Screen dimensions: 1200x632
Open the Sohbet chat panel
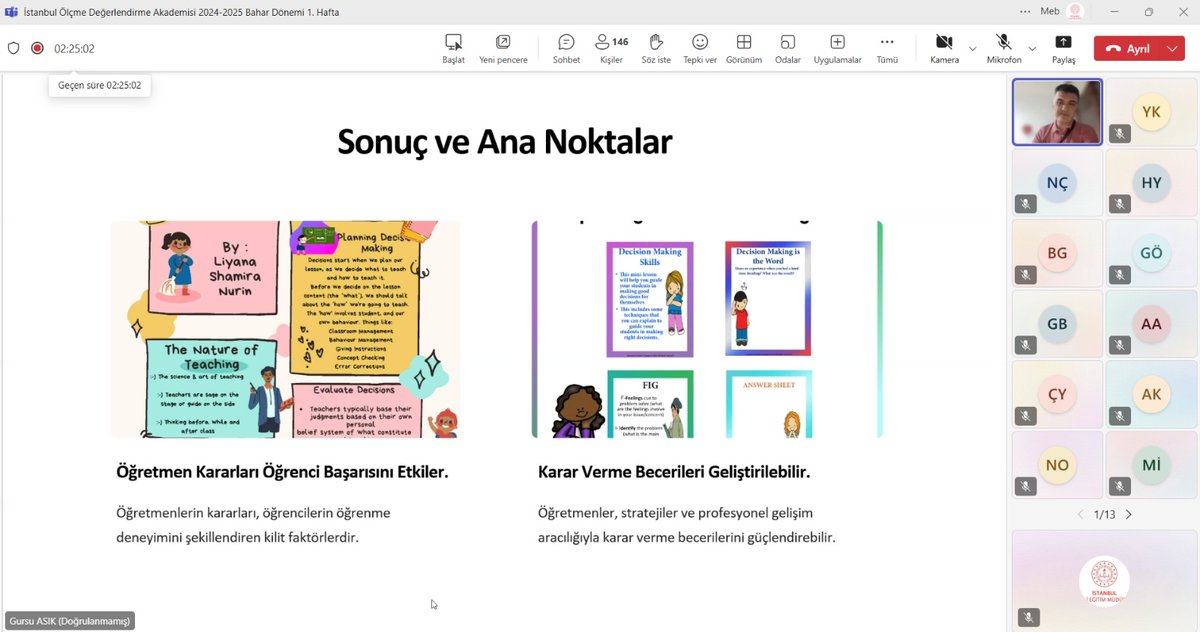tap(566, 48)
